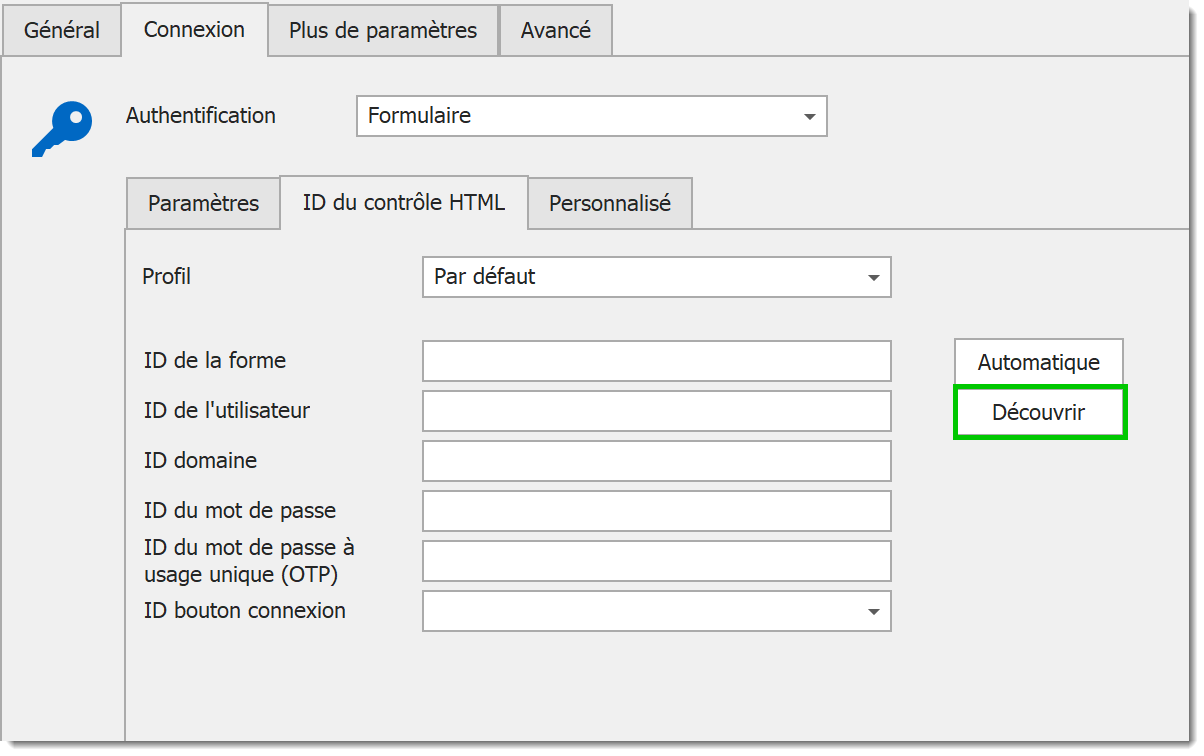Viewport: 1204px width, 756px height.
Task: Click the Automatique button
Action: (x=1038, y=361)
